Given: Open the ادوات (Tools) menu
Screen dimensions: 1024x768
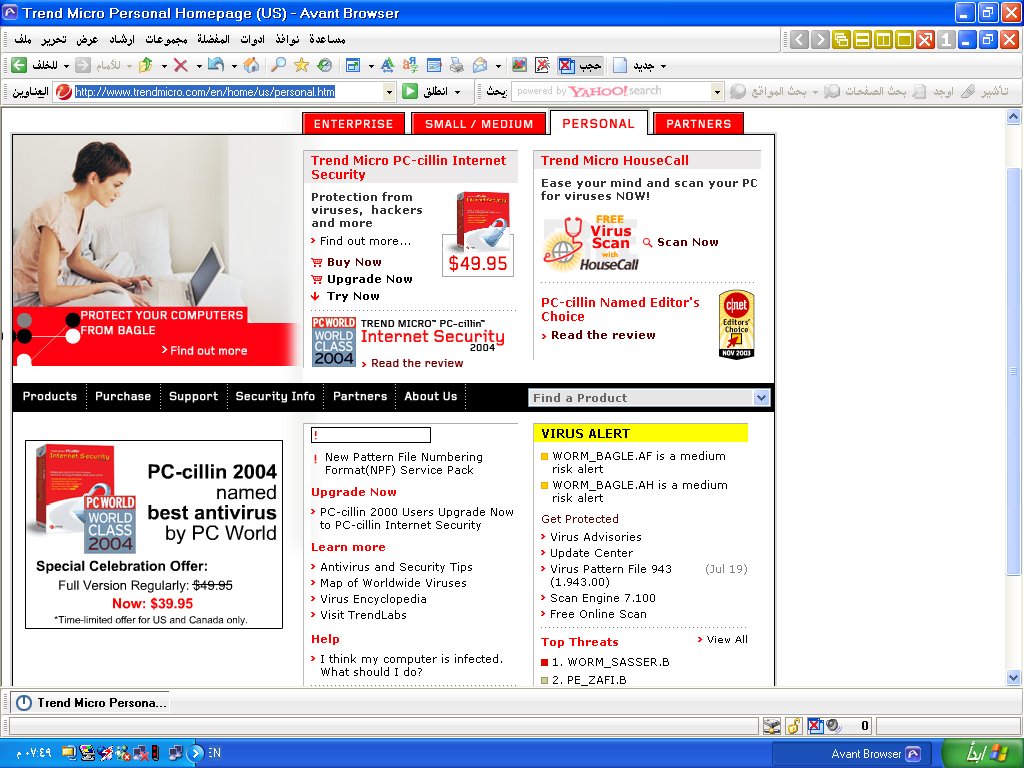Looking at the screenshot, I should (x=252, y=40).
